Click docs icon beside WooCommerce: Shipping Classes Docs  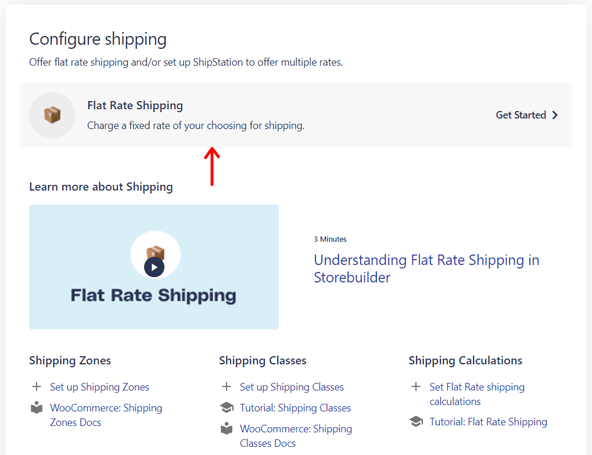(x=227, y=429)
